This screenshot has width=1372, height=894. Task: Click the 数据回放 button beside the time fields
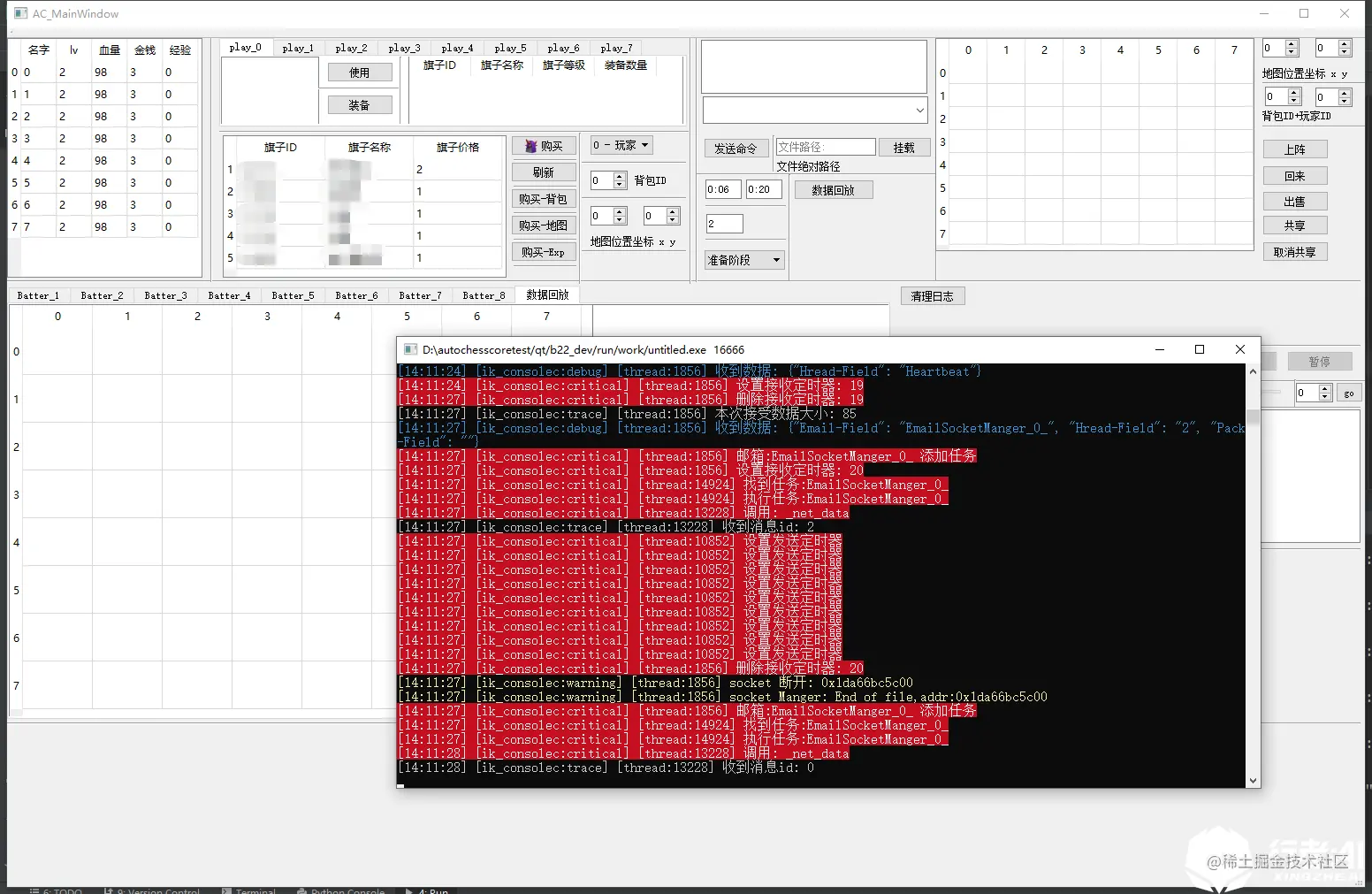coord(834,189)
